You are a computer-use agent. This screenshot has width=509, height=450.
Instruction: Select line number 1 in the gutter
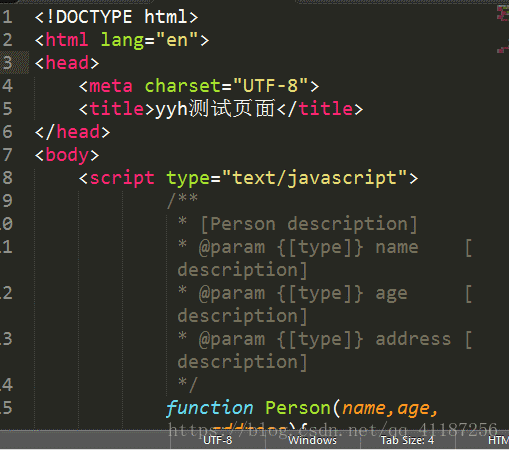pyautogui.click(x=8, y=17)
